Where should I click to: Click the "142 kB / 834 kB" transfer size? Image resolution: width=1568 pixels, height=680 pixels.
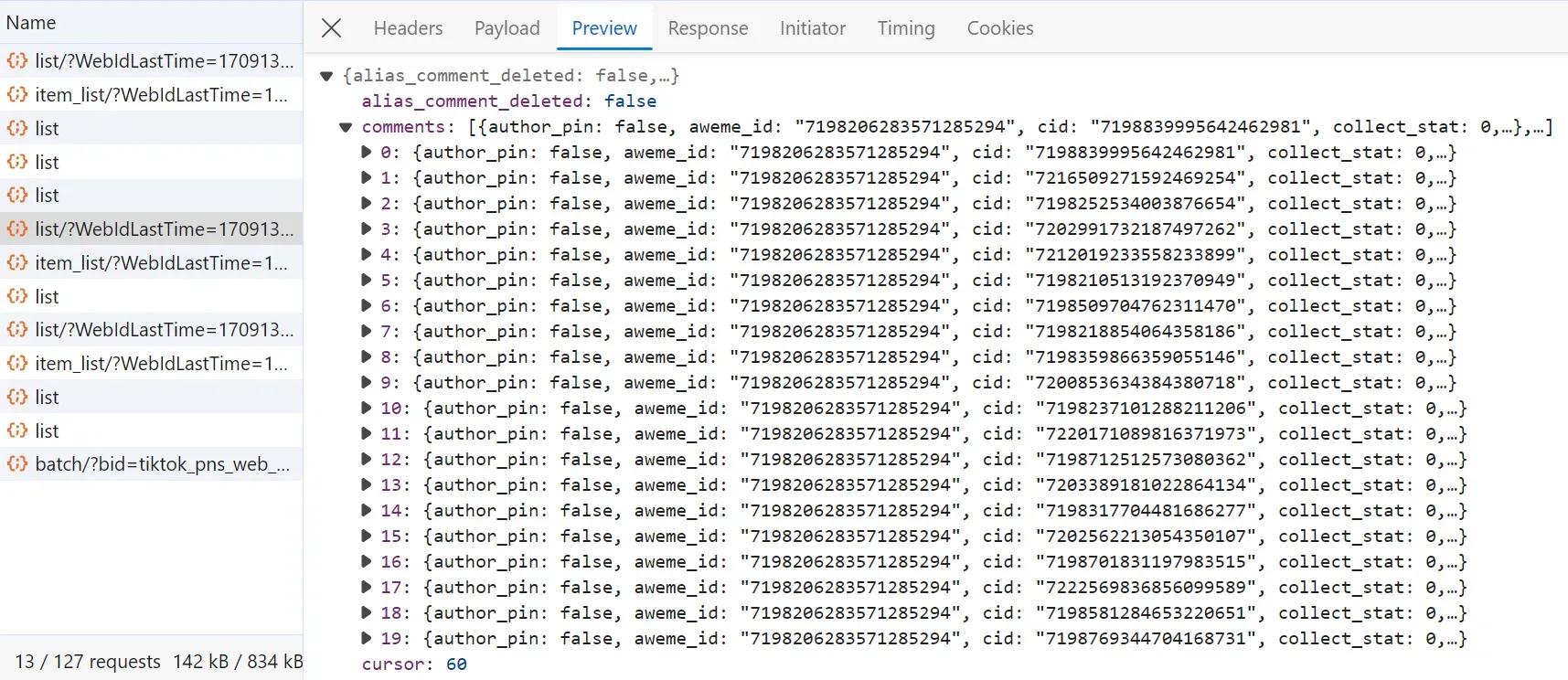point(238,661)
